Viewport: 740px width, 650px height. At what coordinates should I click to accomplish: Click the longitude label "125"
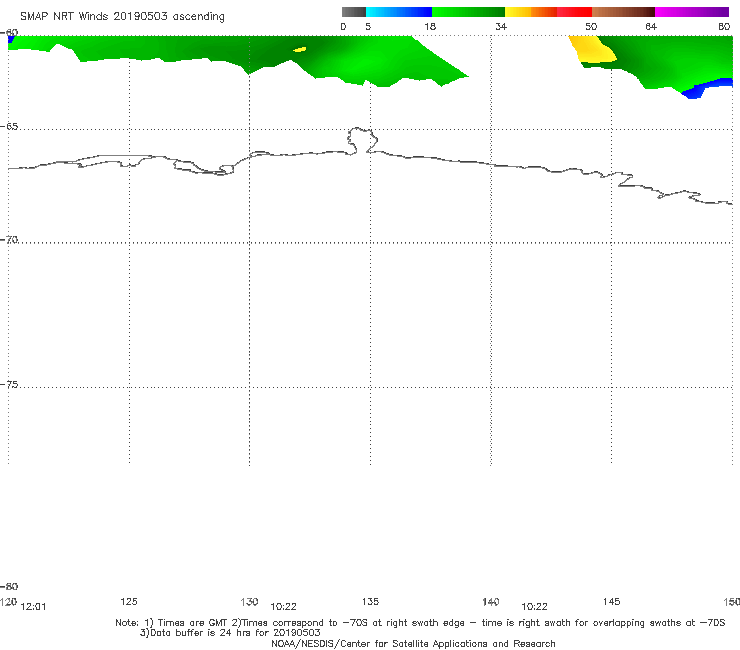(x=129, y=601)
